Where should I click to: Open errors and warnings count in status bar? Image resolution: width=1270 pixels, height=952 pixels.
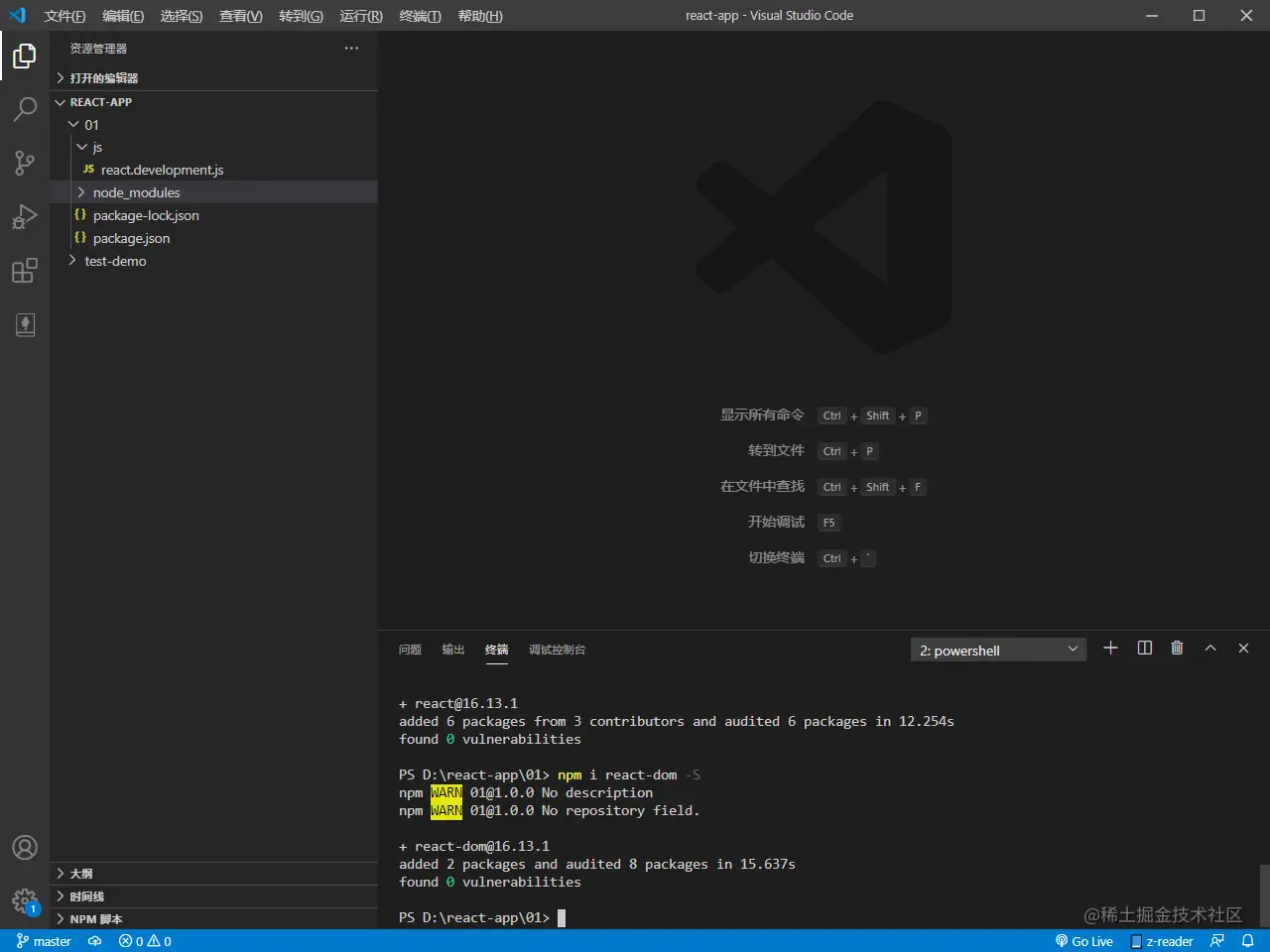pos(145,941)
